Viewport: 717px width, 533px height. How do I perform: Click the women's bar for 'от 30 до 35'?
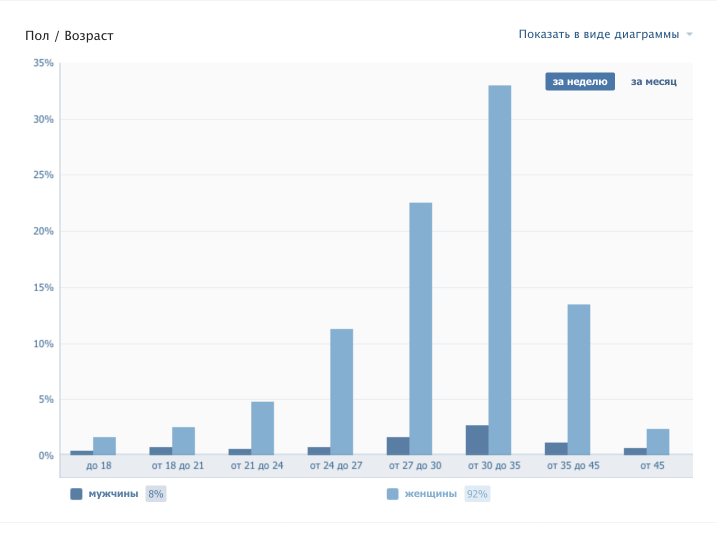499,270
